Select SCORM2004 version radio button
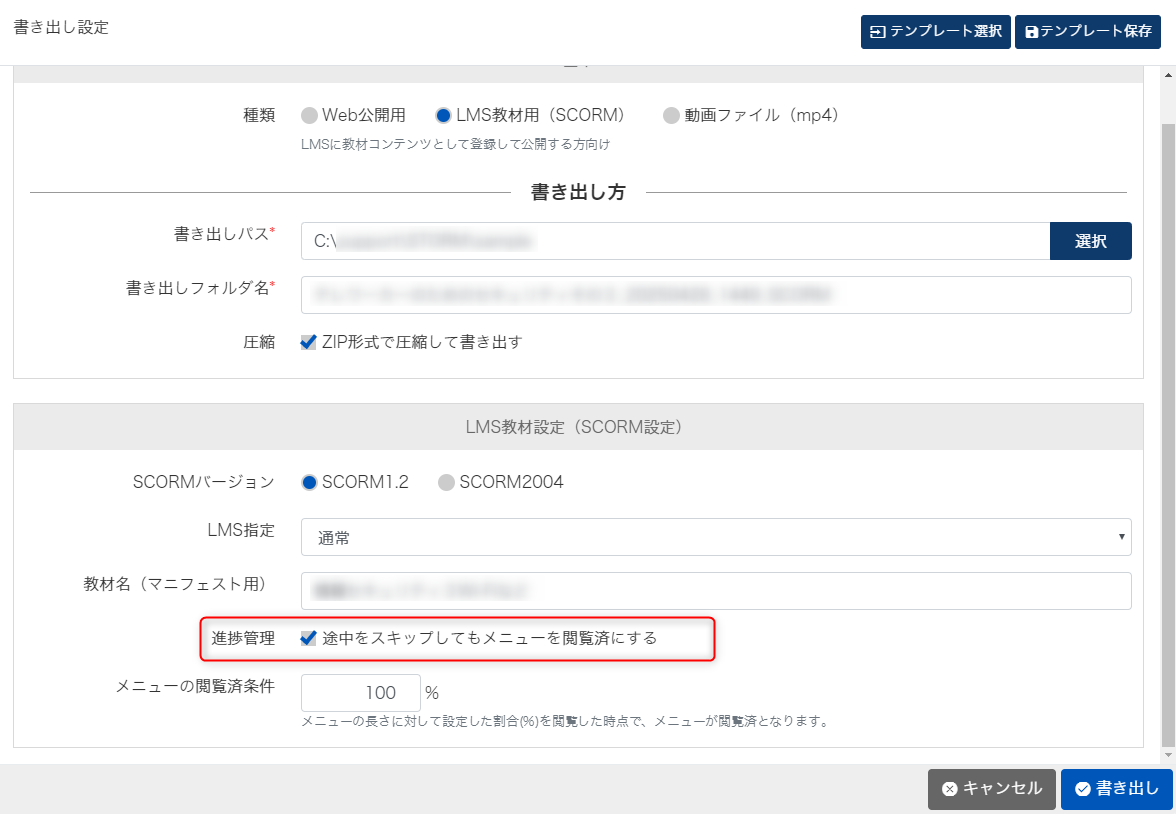 point(446,482)
